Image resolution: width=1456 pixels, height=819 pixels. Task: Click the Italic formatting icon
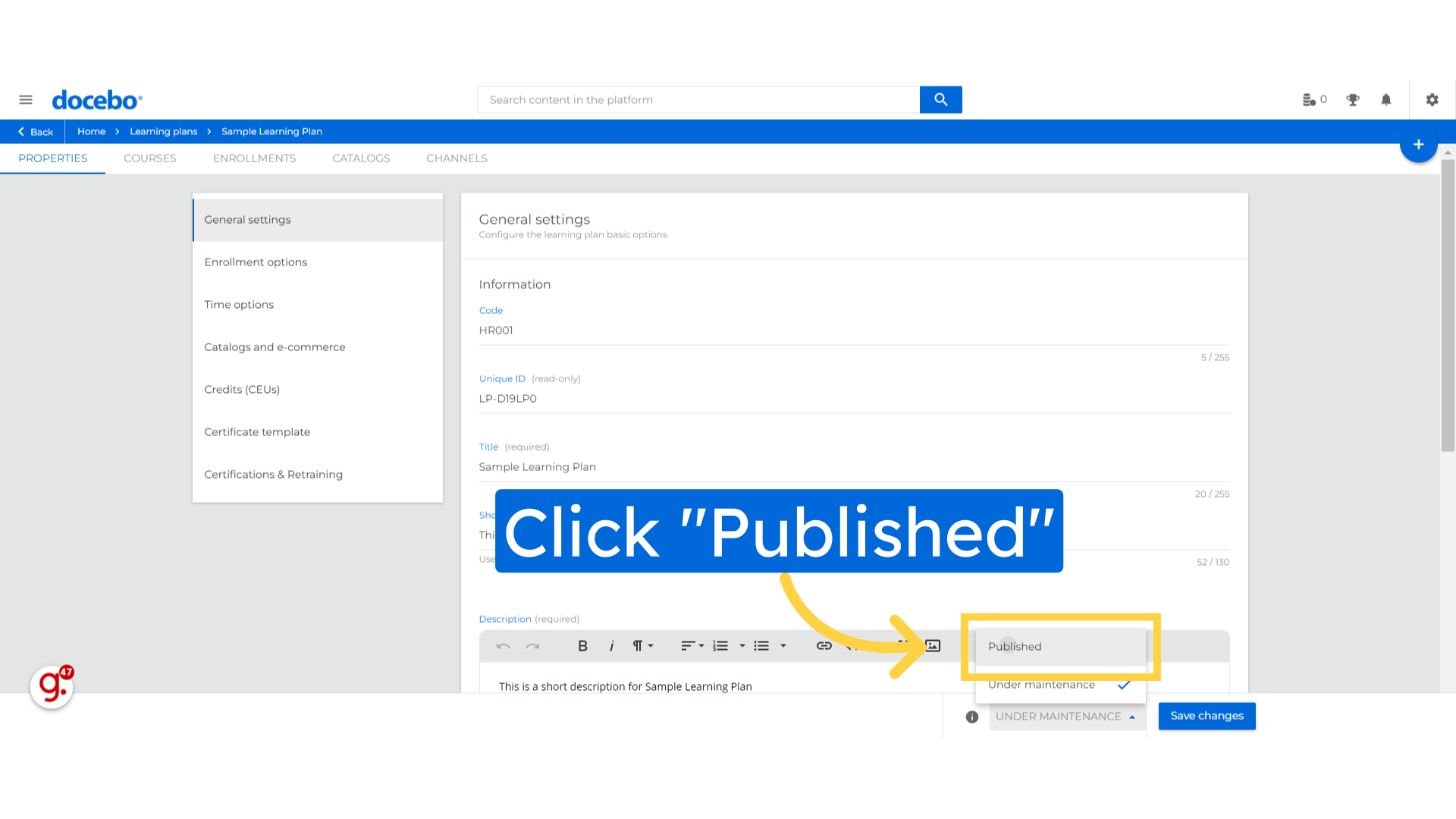tap(611, 645)
